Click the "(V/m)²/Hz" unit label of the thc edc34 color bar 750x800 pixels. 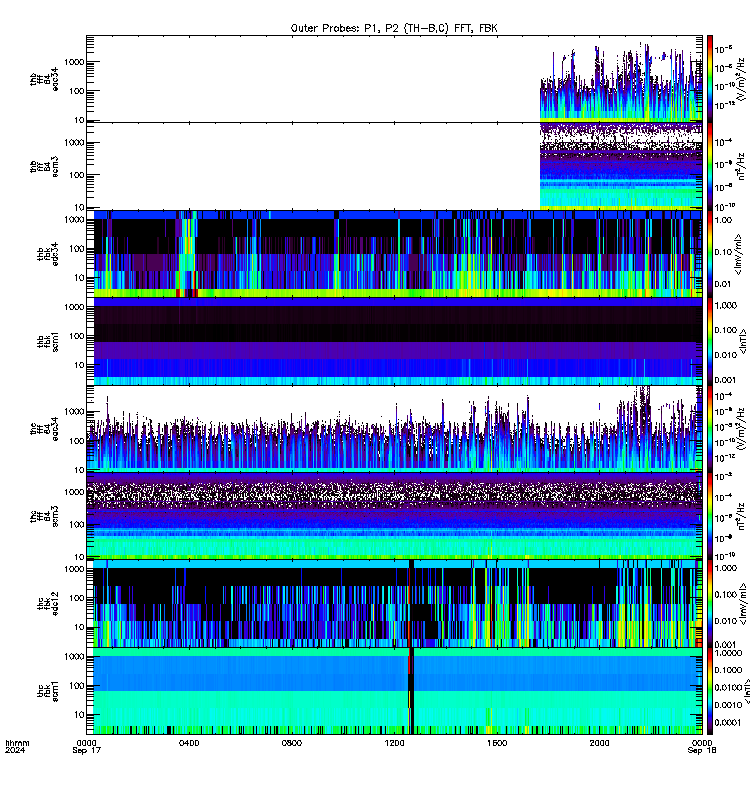pos(741,429)
